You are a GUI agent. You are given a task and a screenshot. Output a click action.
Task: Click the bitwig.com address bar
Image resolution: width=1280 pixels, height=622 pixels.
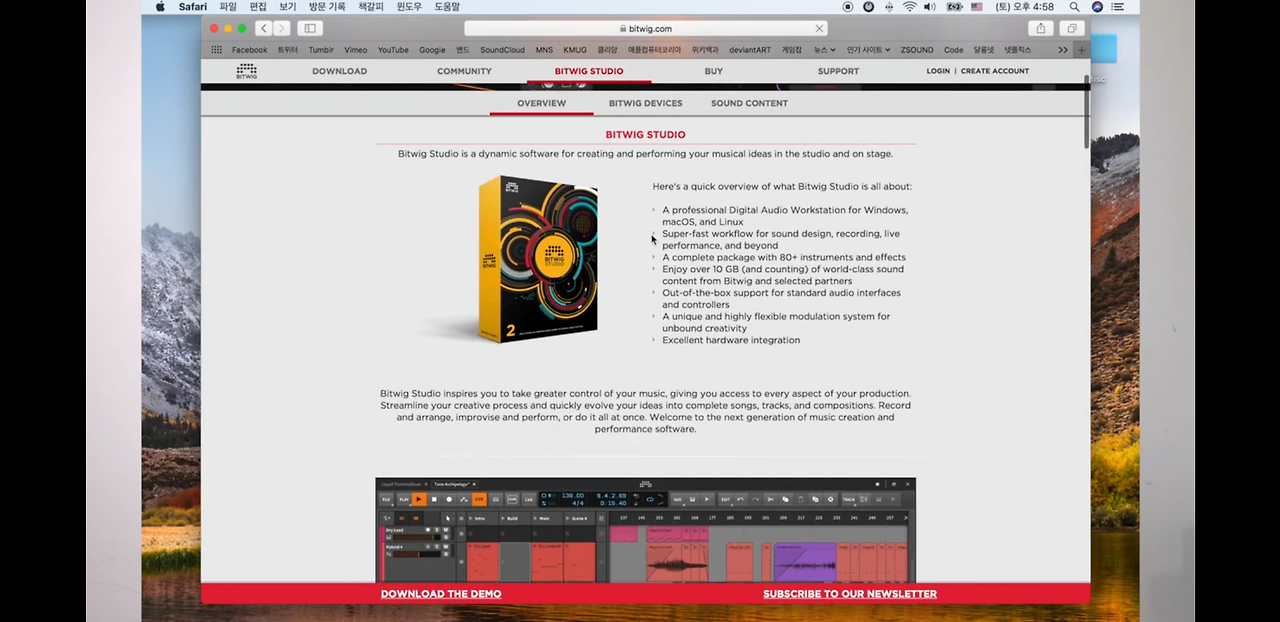pos(646,28)
